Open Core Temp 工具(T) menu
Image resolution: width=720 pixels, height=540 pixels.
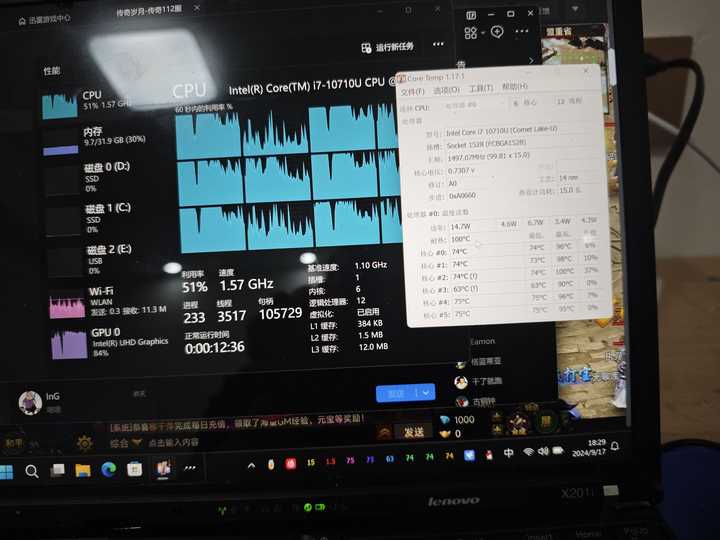click(x=480, y=88)
